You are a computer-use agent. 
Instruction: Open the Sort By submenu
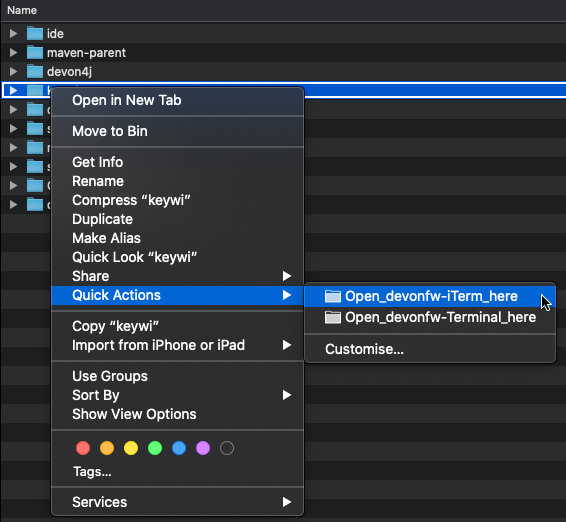177,395
